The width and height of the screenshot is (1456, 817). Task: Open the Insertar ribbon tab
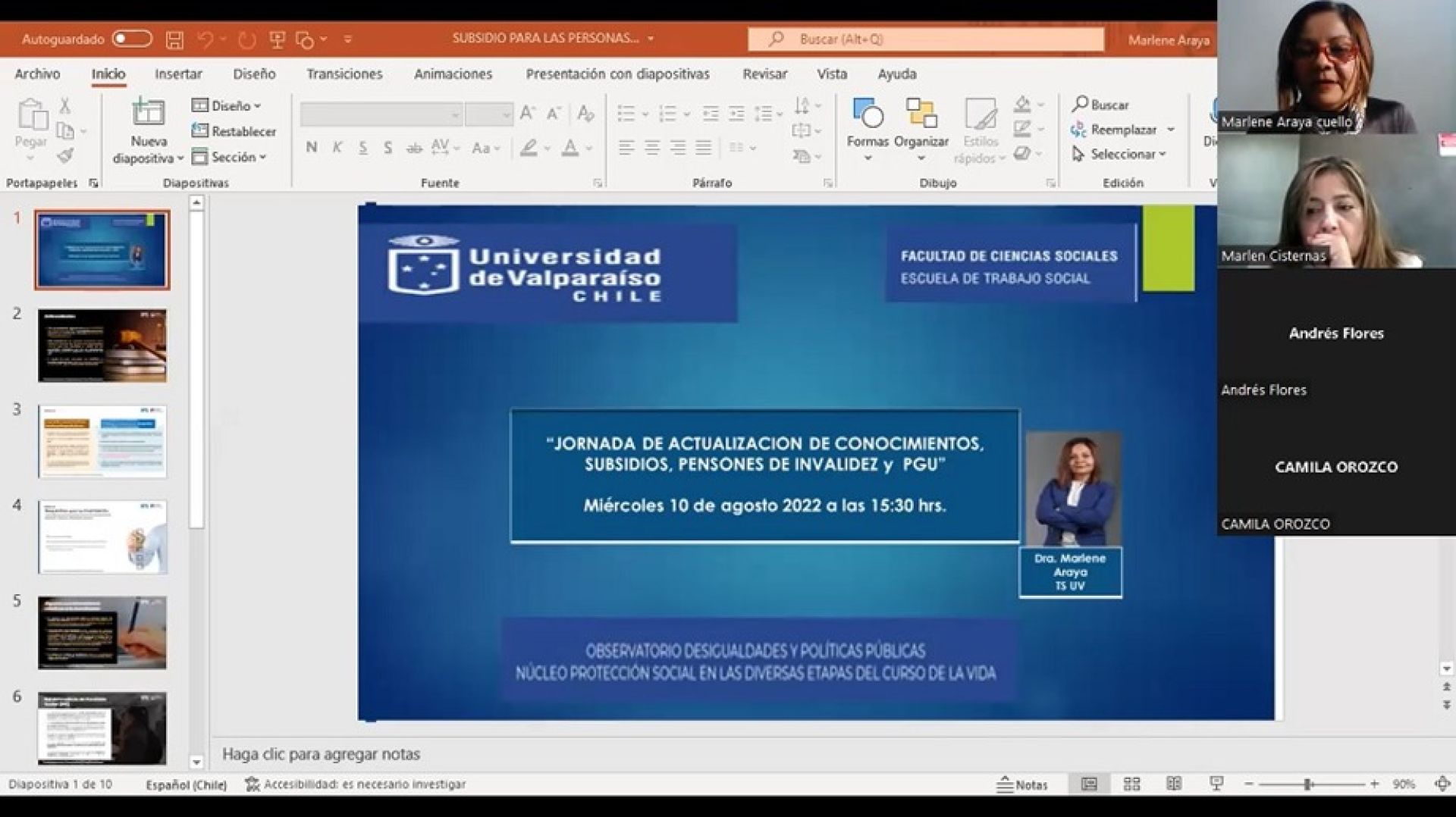[178, 74]
